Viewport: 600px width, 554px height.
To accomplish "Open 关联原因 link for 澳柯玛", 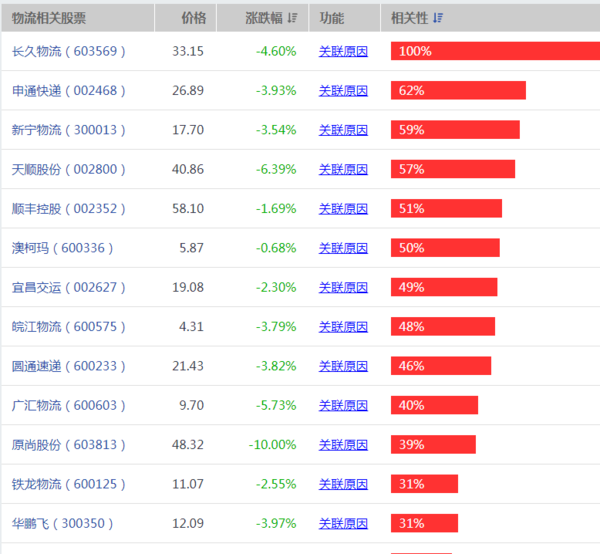I will [343, 248].
